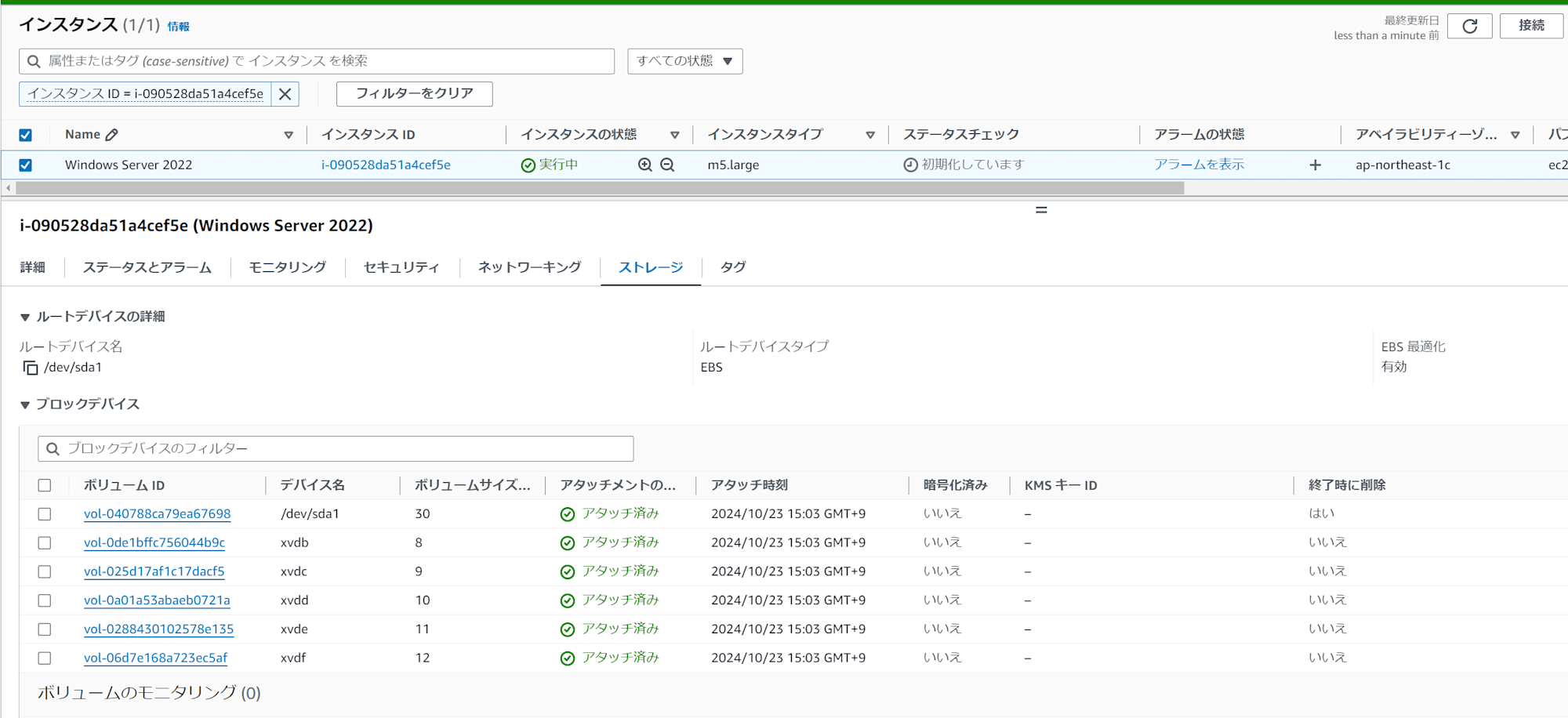This screenshot has height=718, width=1568.
Task: Focus the ブロックデバイスのフィルター input
Action: 336,449
